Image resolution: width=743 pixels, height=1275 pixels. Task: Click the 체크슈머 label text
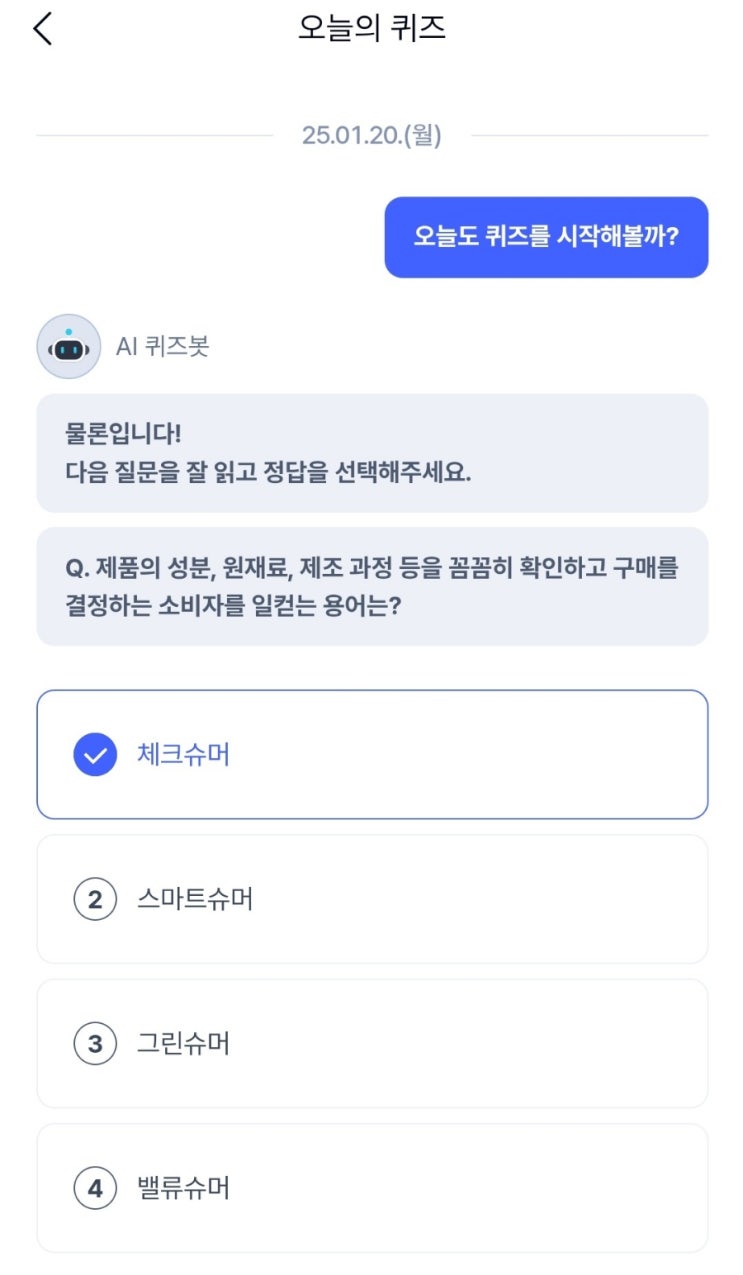coord(184,755)
